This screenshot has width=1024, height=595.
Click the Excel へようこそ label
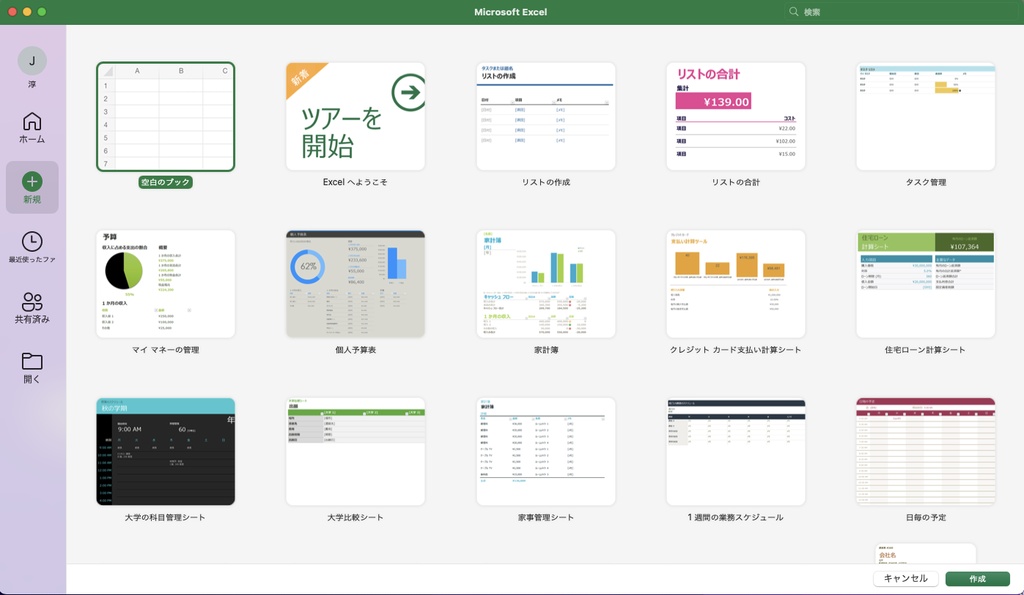click(355, 182)
